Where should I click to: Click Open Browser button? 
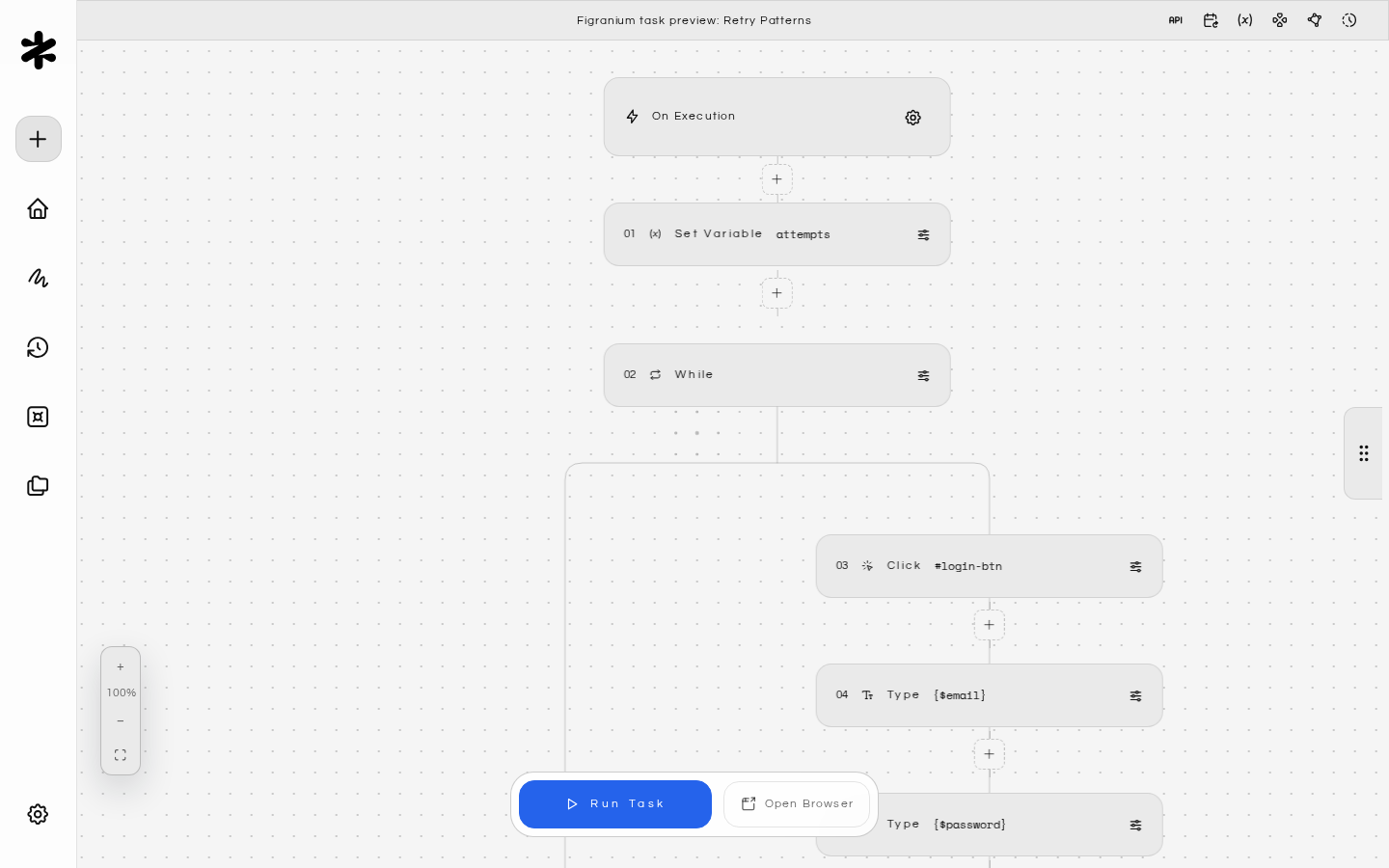click(x=797, y=804)
